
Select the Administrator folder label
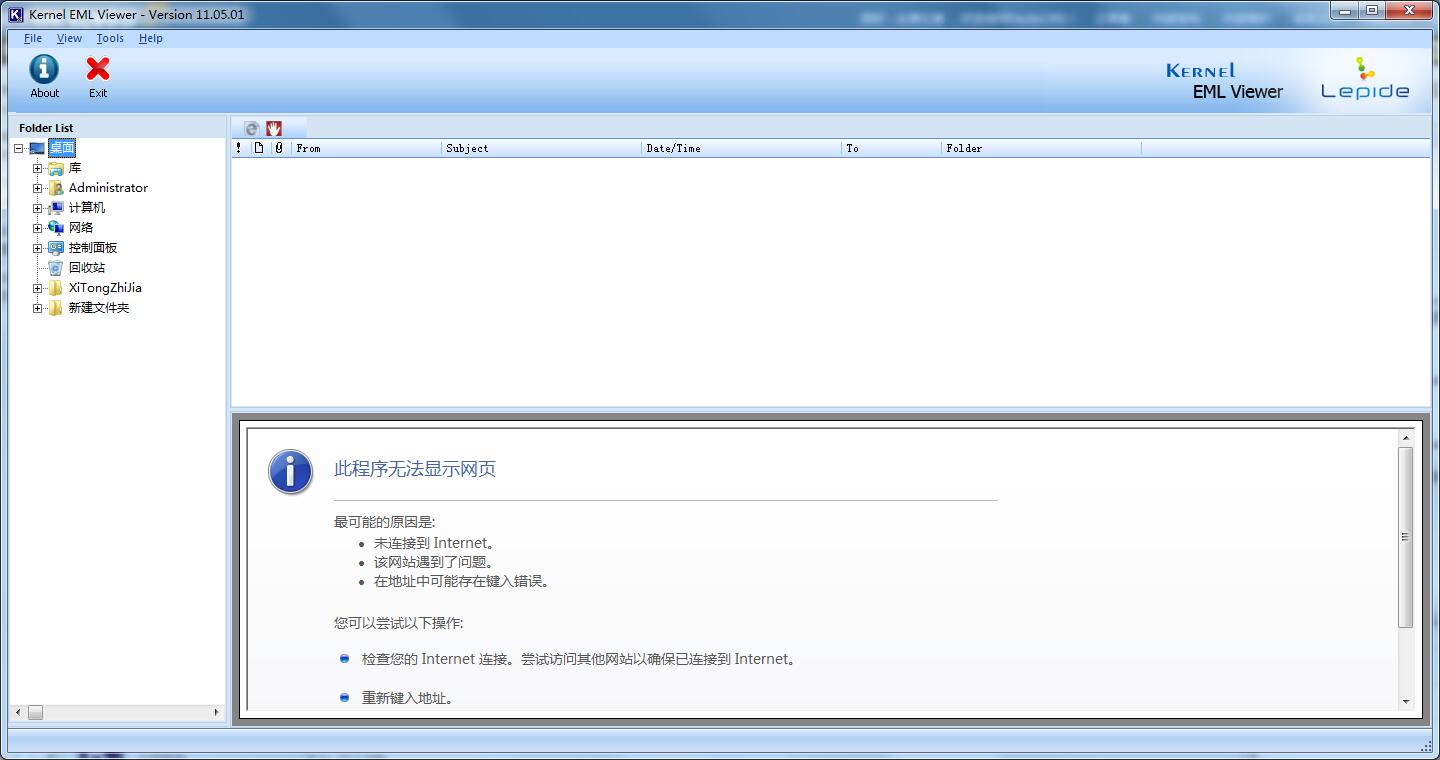(108, 188)
